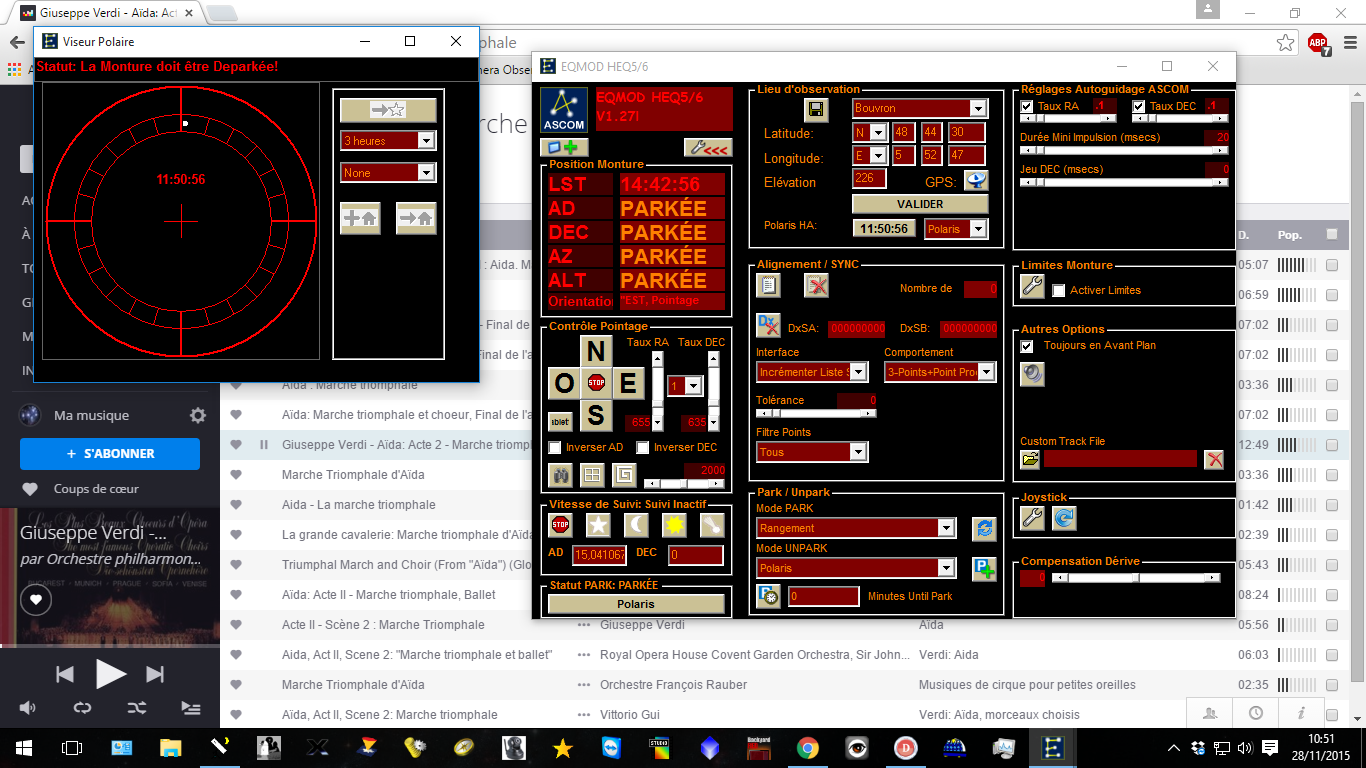Click the Dx reset sync icon

click(x=768, y=326)
